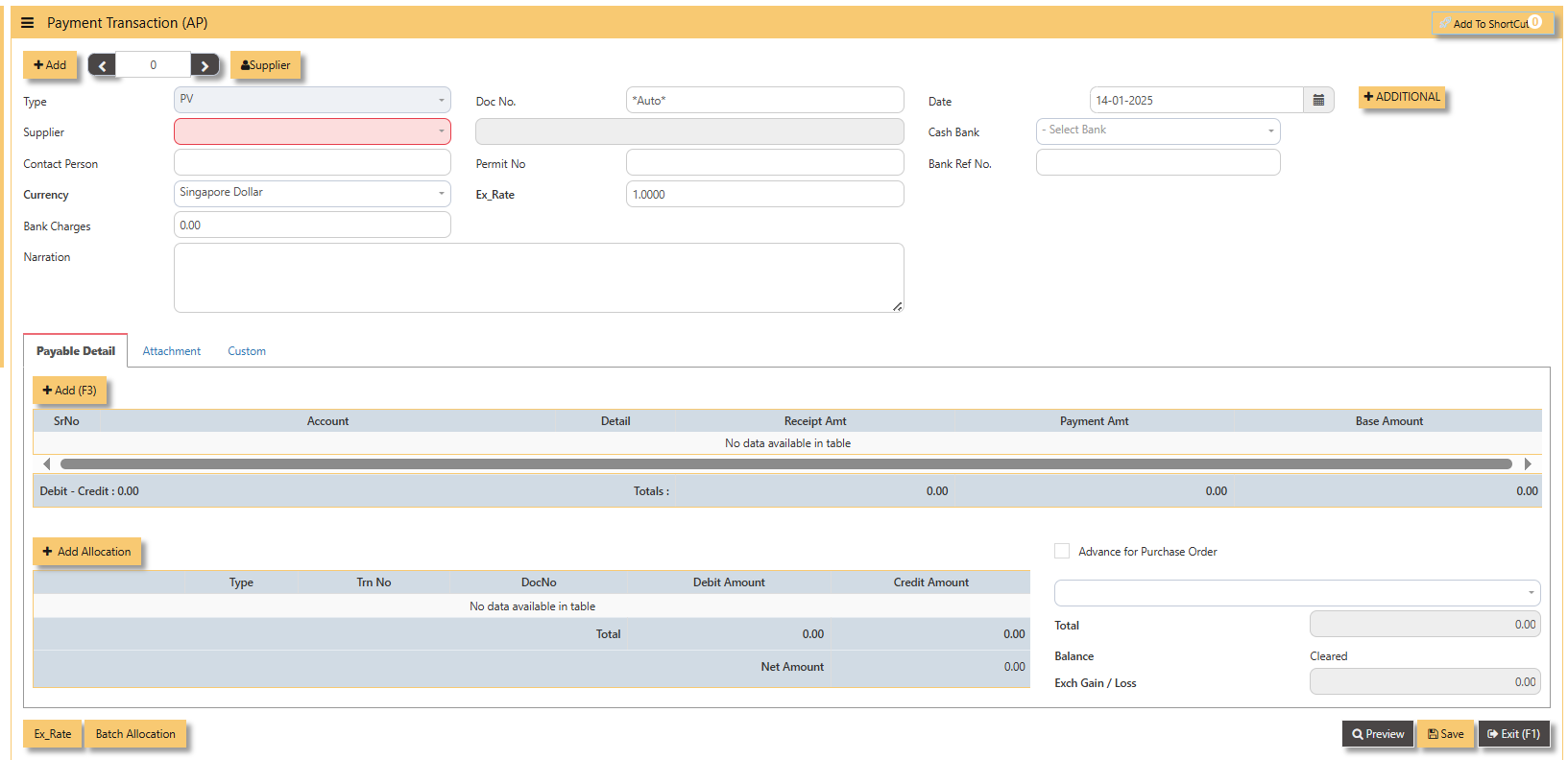This screenshot has height=760, width=1568.
Task: Click the Trn No column header
Action: 374,582
